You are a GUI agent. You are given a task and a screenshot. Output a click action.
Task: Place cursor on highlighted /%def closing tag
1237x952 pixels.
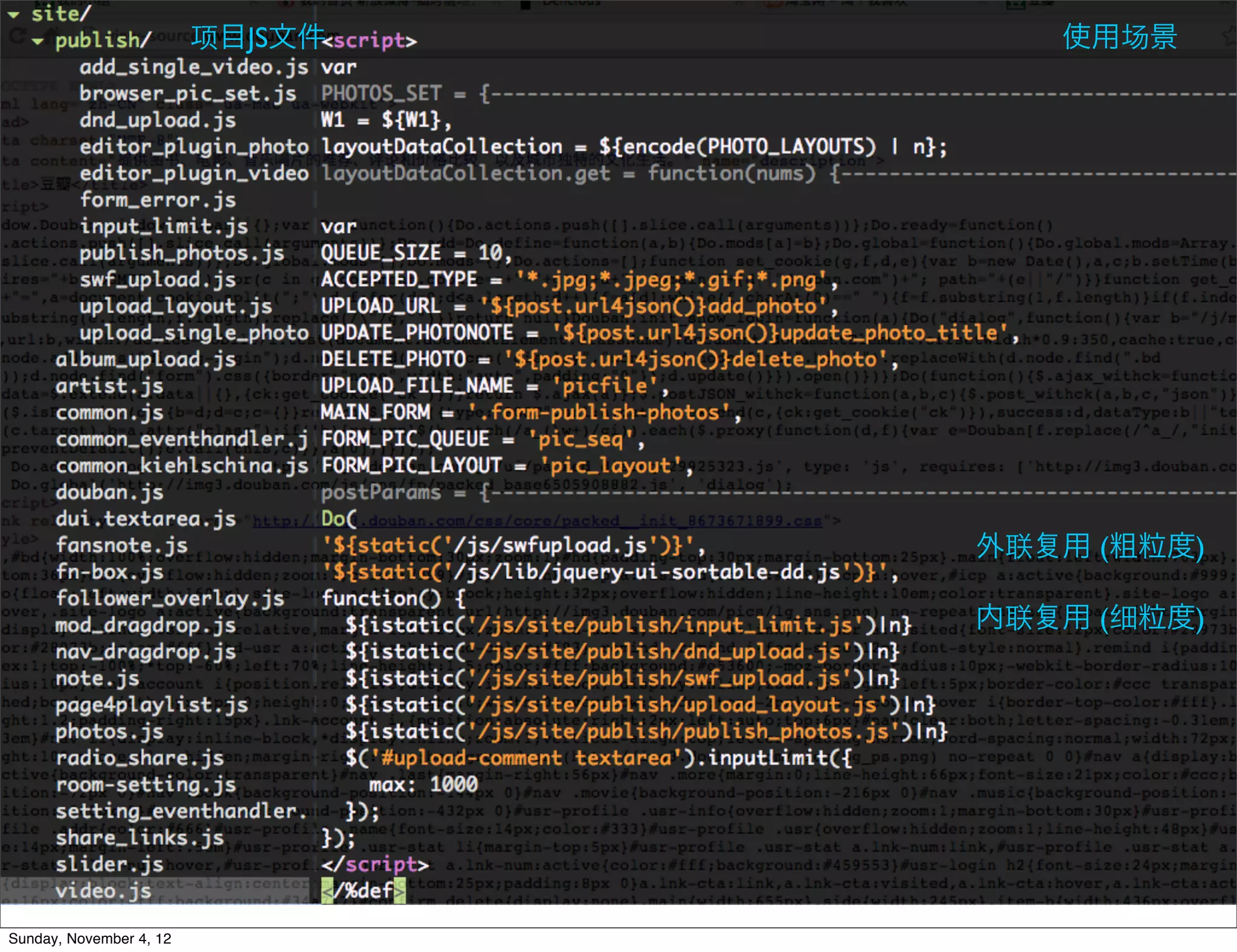coord(364,891)
